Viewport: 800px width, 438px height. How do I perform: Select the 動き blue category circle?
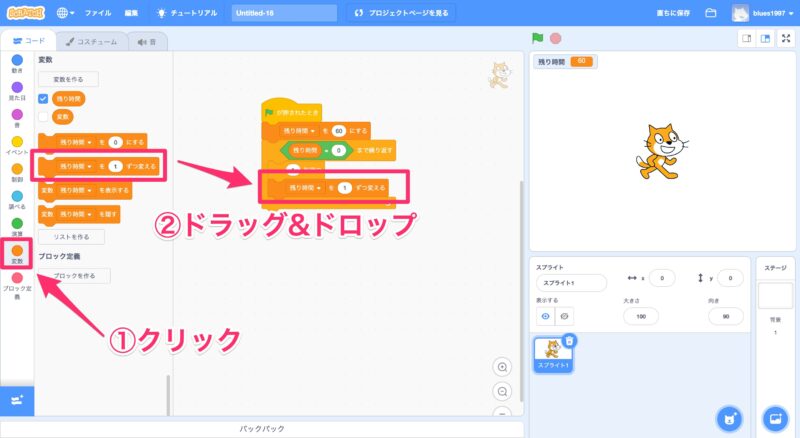pos(17,61)
